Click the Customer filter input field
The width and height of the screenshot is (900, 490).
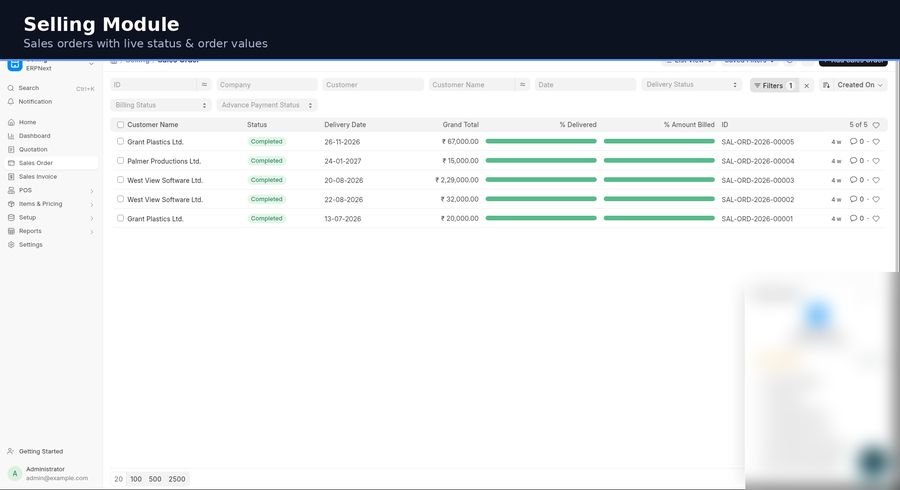tap(373, 84)
